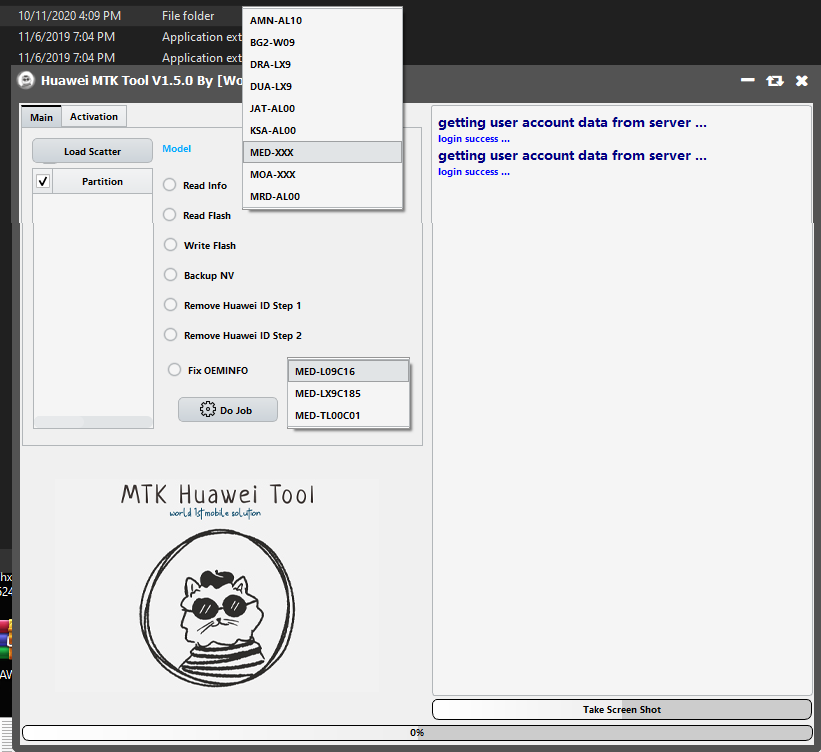Choose the Write Flash radio button

170,245
